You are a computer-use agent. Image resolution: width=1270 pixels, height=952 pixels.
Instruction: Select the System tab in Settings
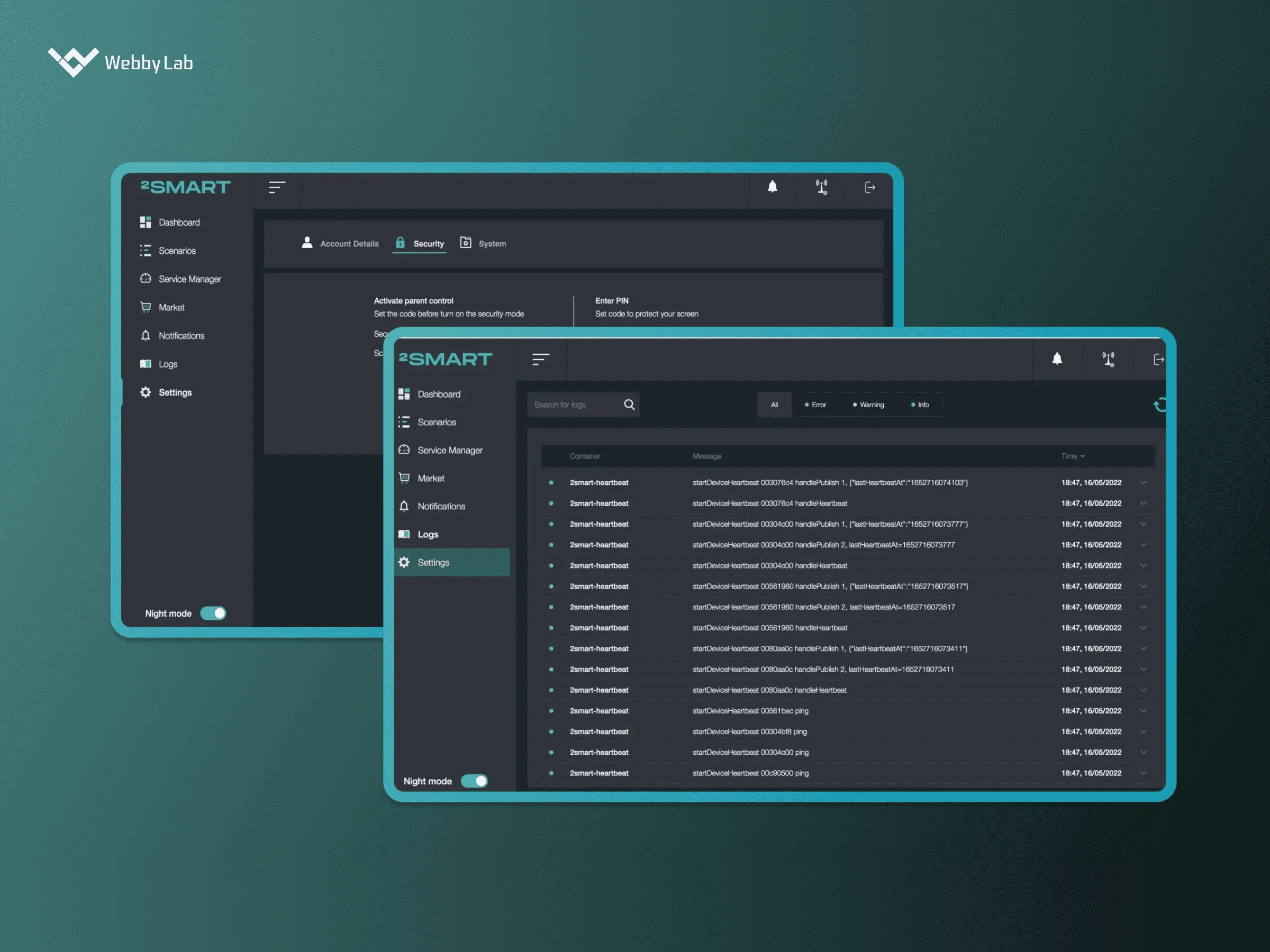tap(492, 243)
